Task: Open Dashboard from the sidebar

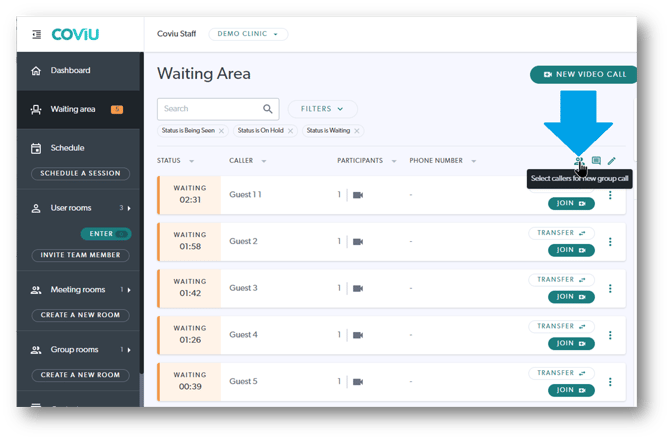Action: (x=70, y=71)
